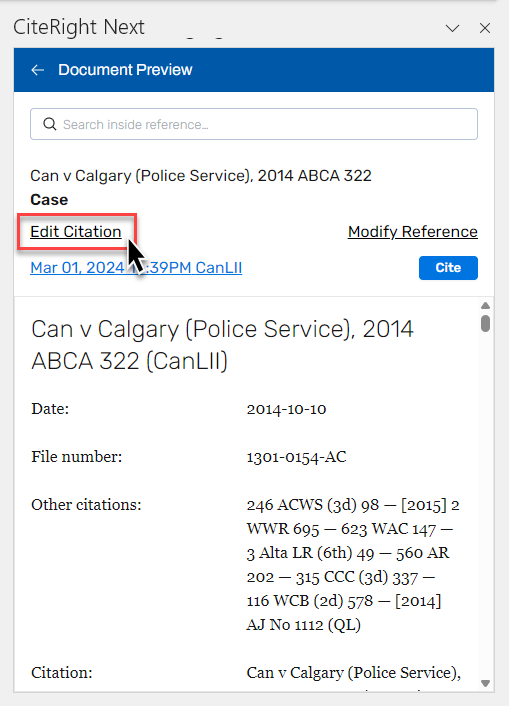
Task: Click the magnifying glass search icon
Action: tap(50, 124)
